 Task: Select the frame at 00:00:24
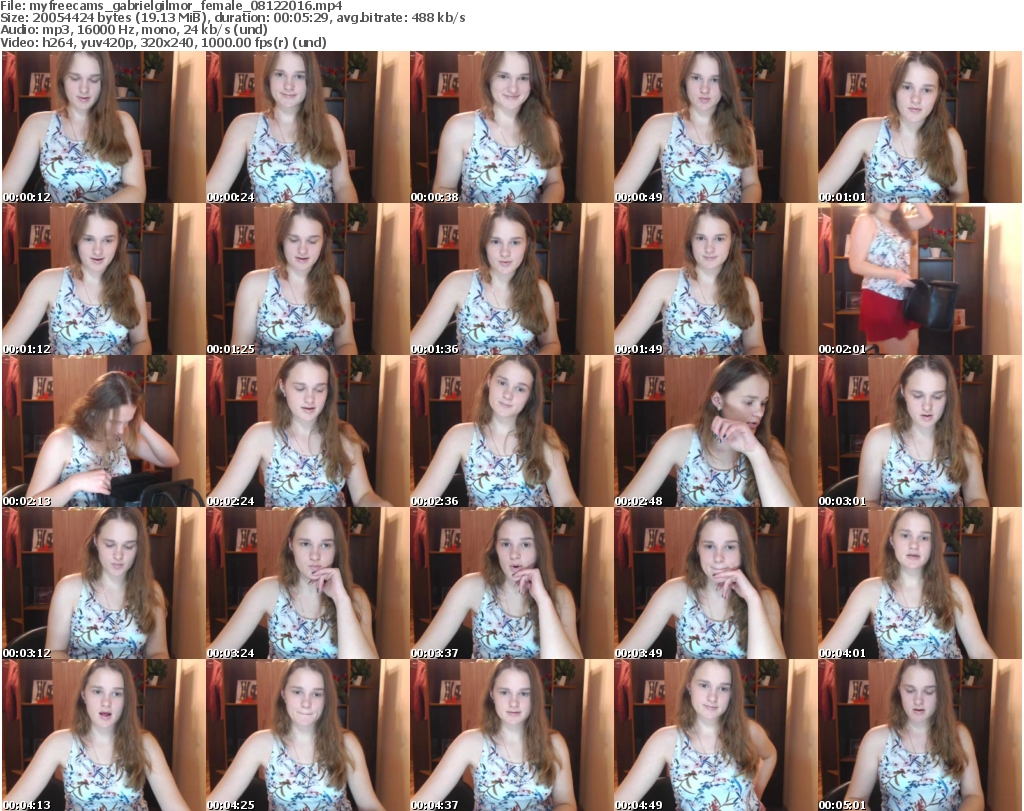(307, 127)
